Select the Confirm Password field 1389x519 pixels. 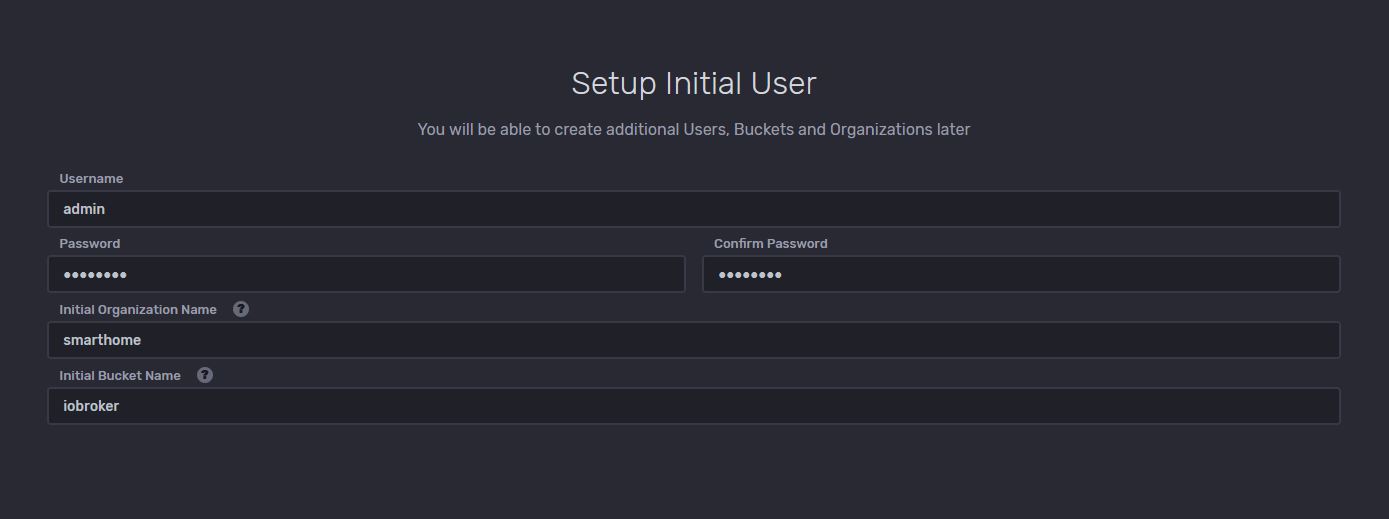coord(1020,274)
